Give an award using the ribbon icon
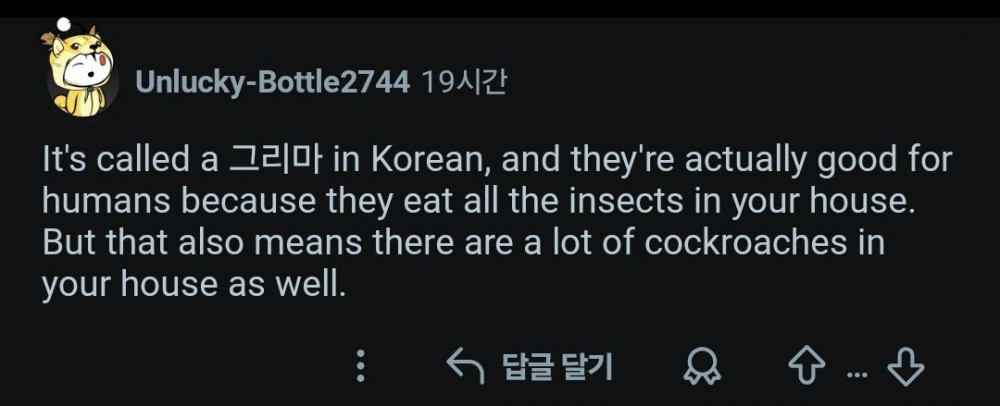Screen dimensions: 1000x406 tap(701, 367)
